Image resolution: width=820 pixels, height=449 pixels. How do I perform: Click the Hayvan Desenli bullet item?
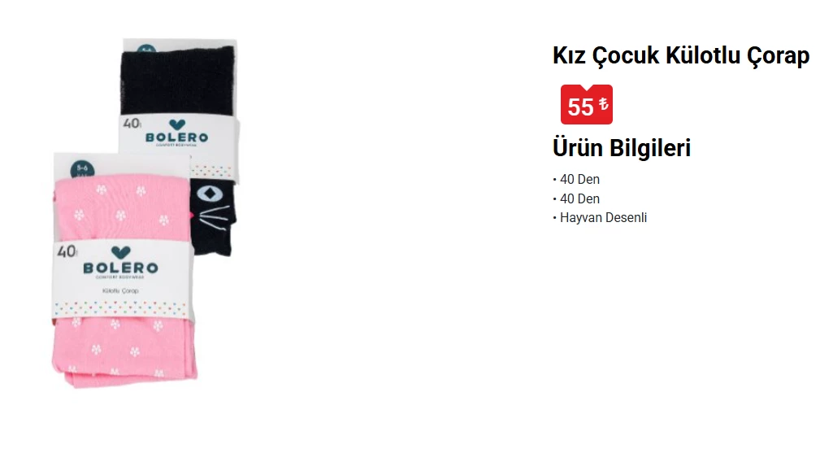[x=600, y=217]
